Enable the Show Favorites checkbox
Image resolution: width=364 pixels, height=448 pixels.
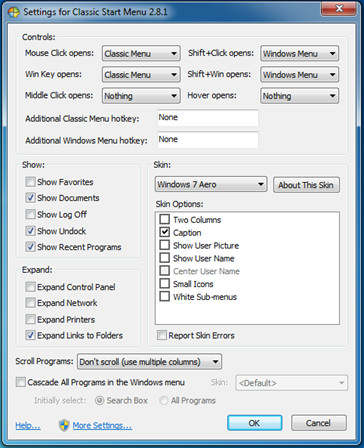tap(30, 182)
